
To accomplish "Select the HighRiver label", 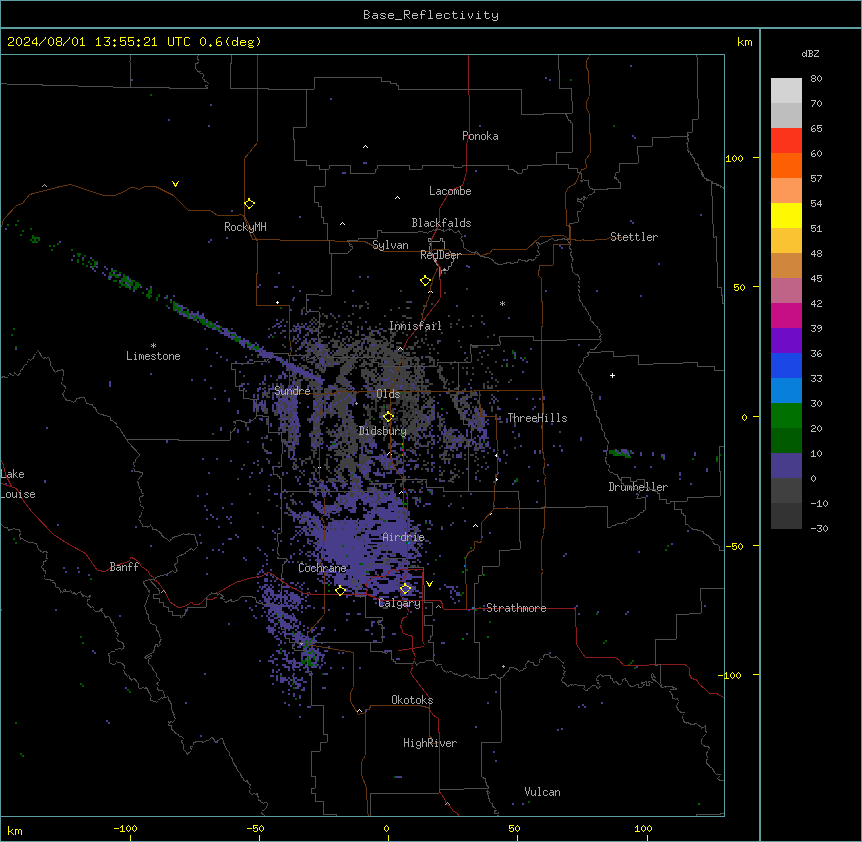I will [430, 743].
